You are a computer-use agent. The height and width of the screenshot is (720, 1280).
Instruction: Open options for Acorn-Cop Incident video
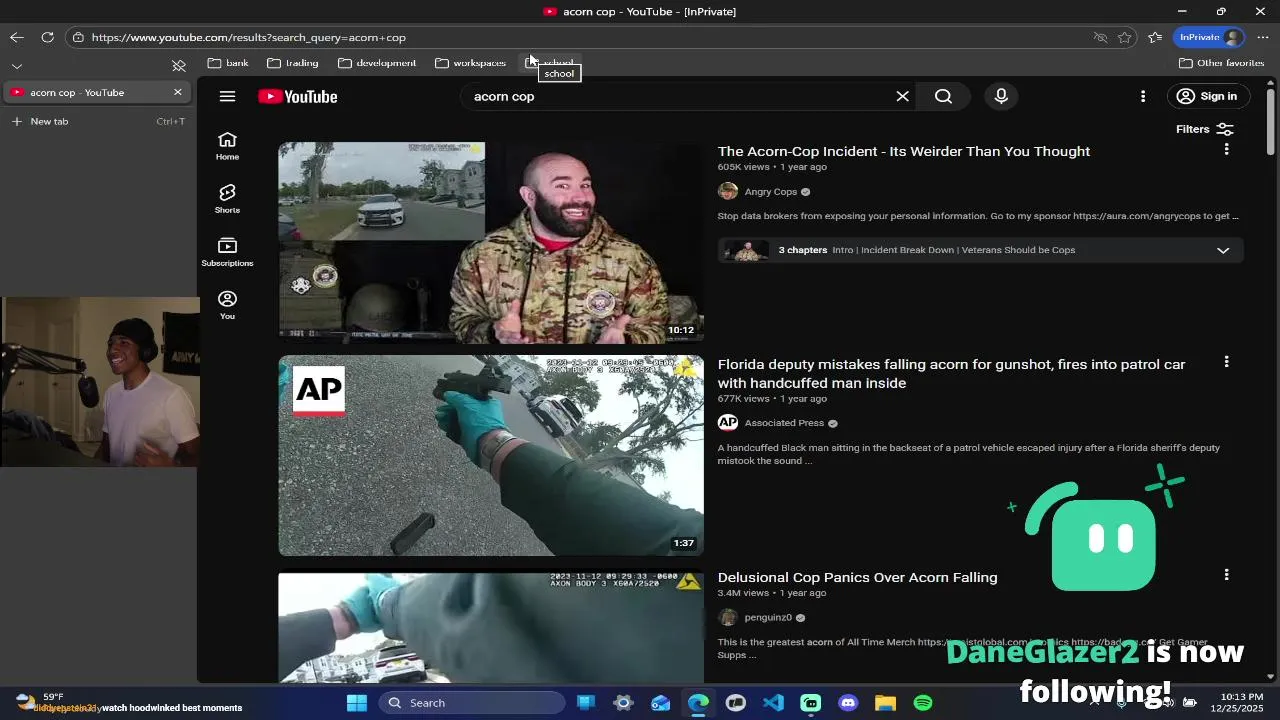(1226, 149)
